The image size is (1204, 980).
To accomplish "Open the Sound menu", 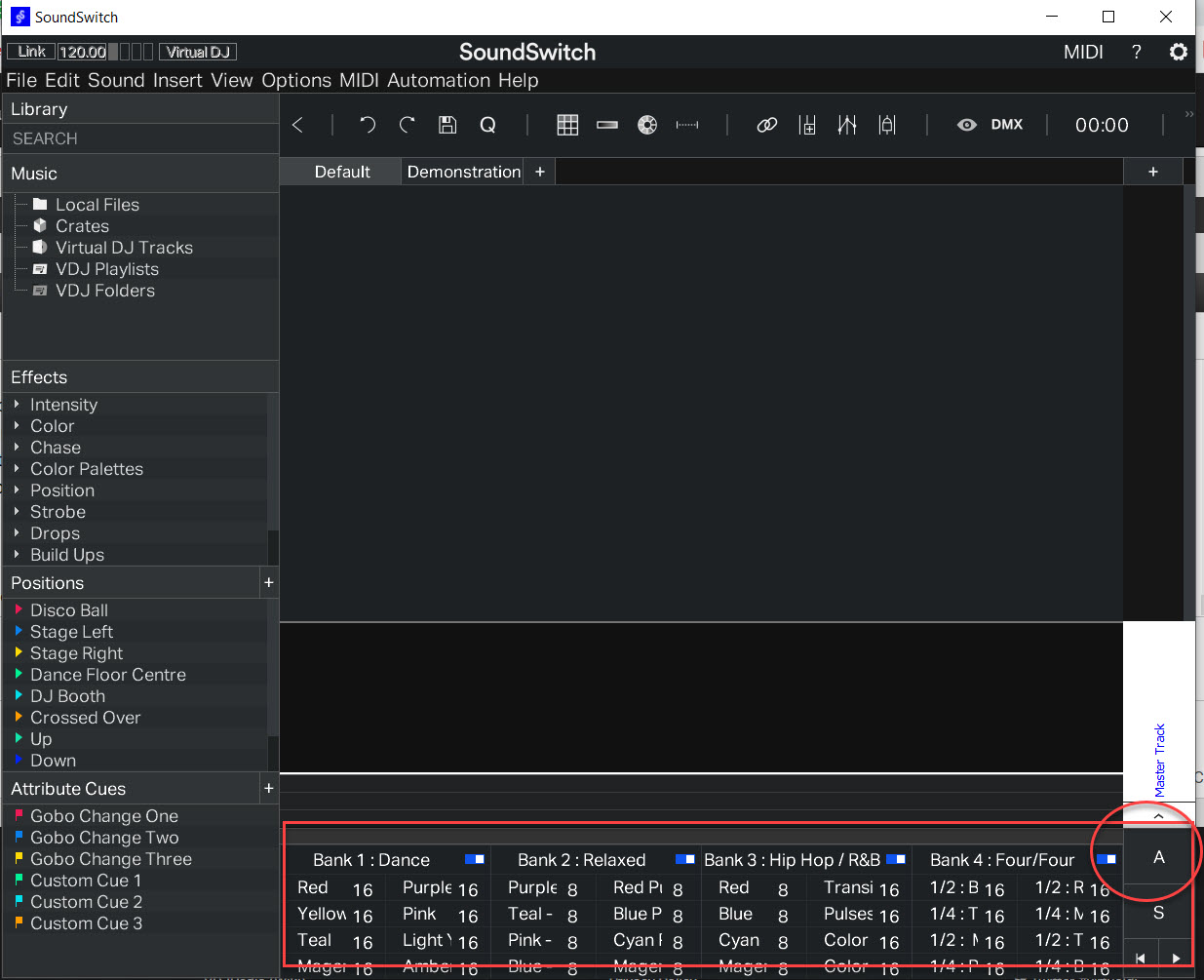I will [x=116, y=80].
